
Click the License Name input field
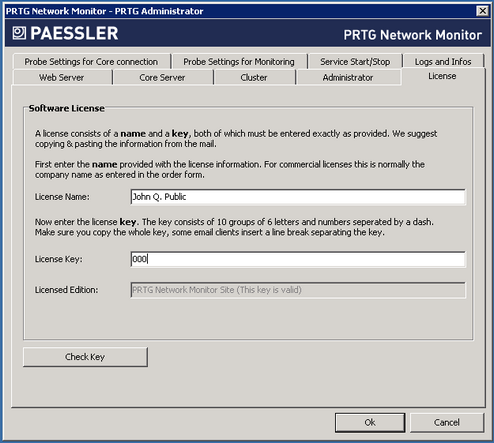pos(298,197)
